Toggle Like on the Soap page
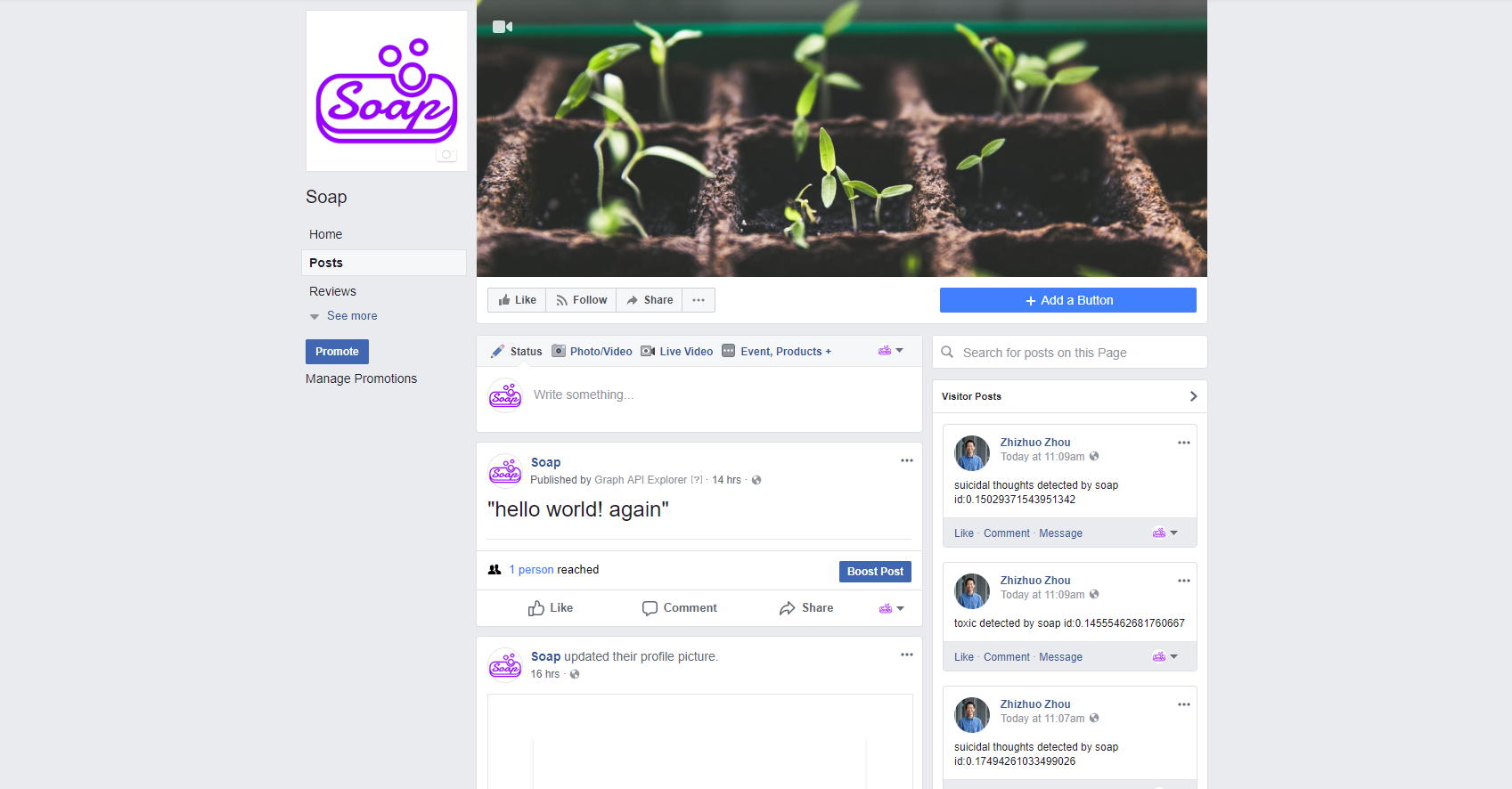This screenshot has height=789, width=1512. (517, 300)
